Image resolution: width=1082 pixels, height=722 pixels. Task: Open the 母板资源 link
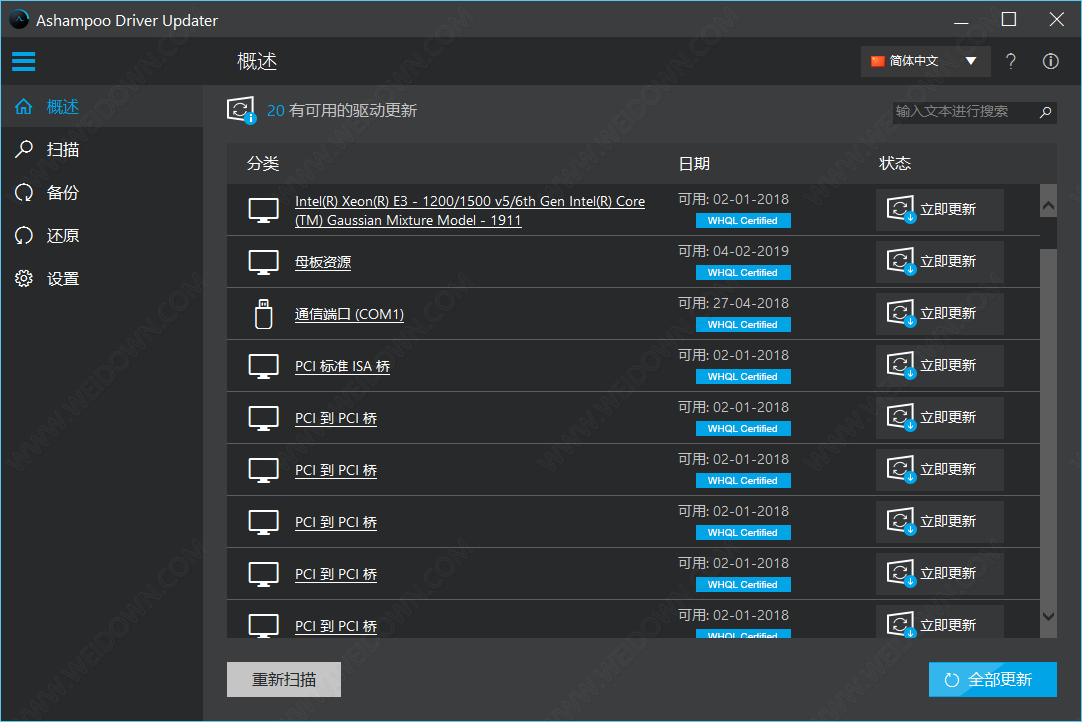pyautogui.click(x=323, y=262)
